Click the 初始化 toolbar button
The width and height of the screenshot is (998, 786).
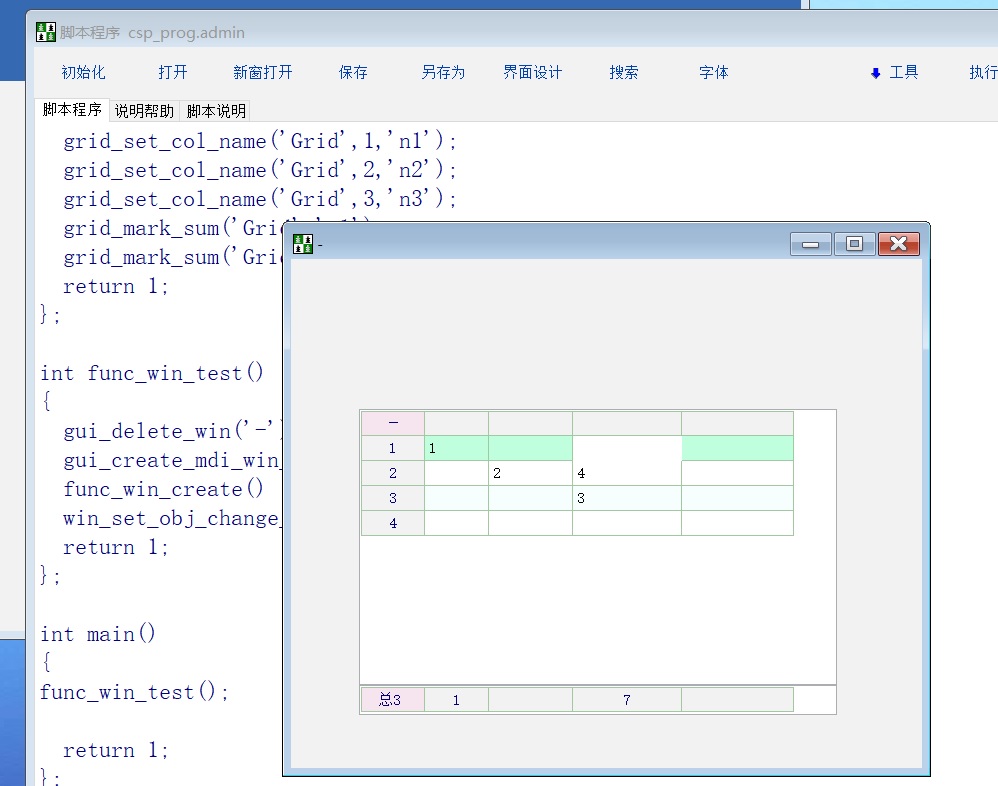(x=83, y=72)
